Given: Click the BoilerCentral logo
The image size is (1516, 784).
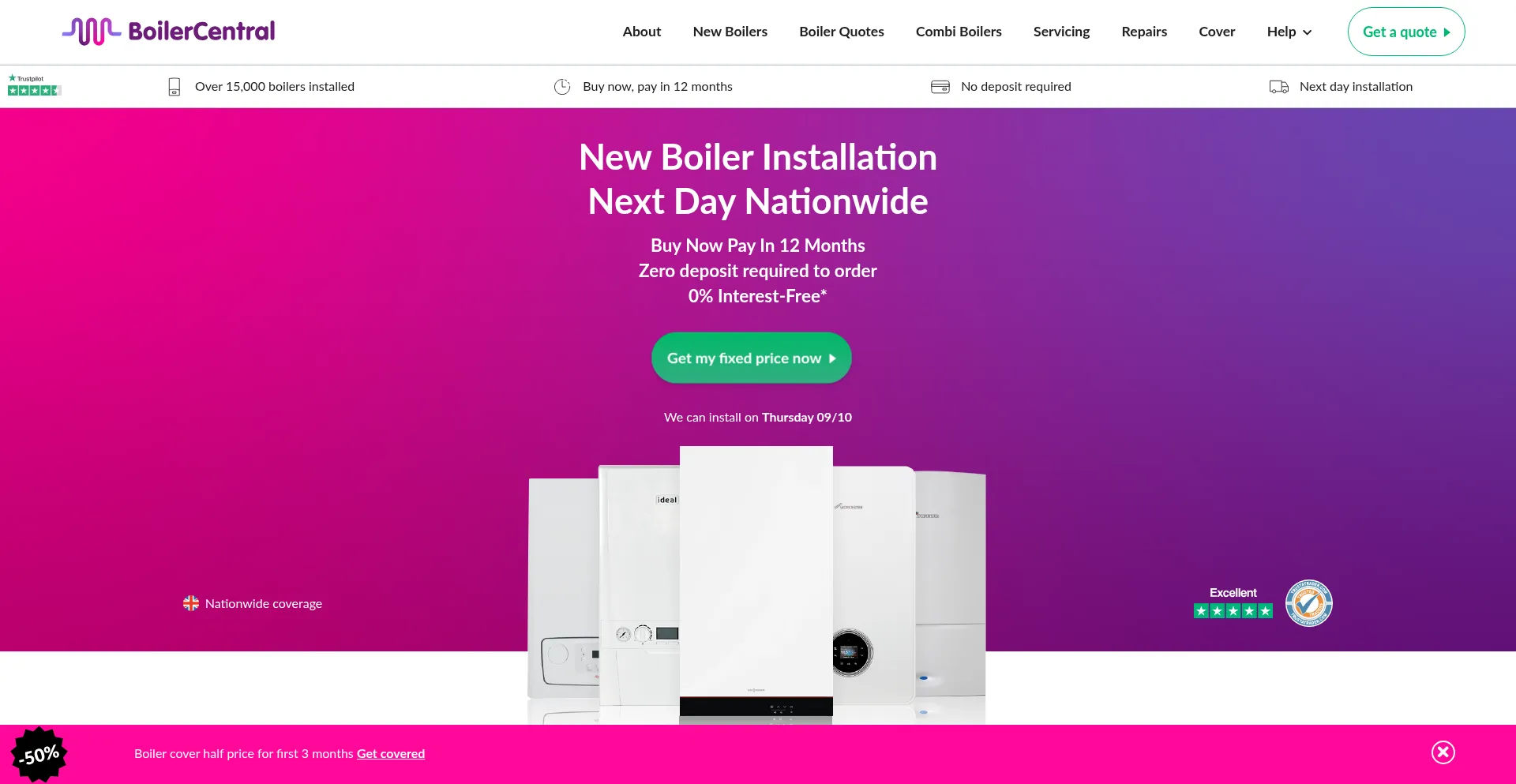Looking at the screenshot, I should tap(169, 32).
